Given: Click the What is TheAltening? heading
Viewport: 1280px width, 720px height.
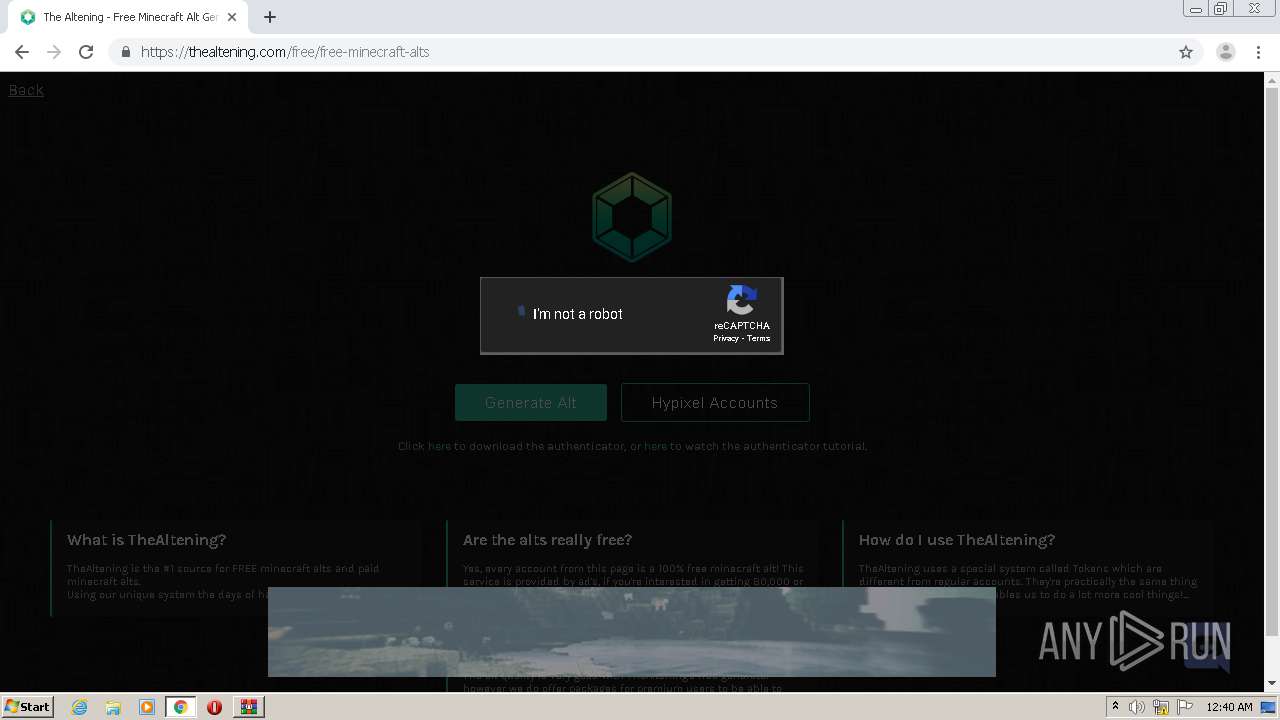Looking at the screenshot, I should (147, 540).
